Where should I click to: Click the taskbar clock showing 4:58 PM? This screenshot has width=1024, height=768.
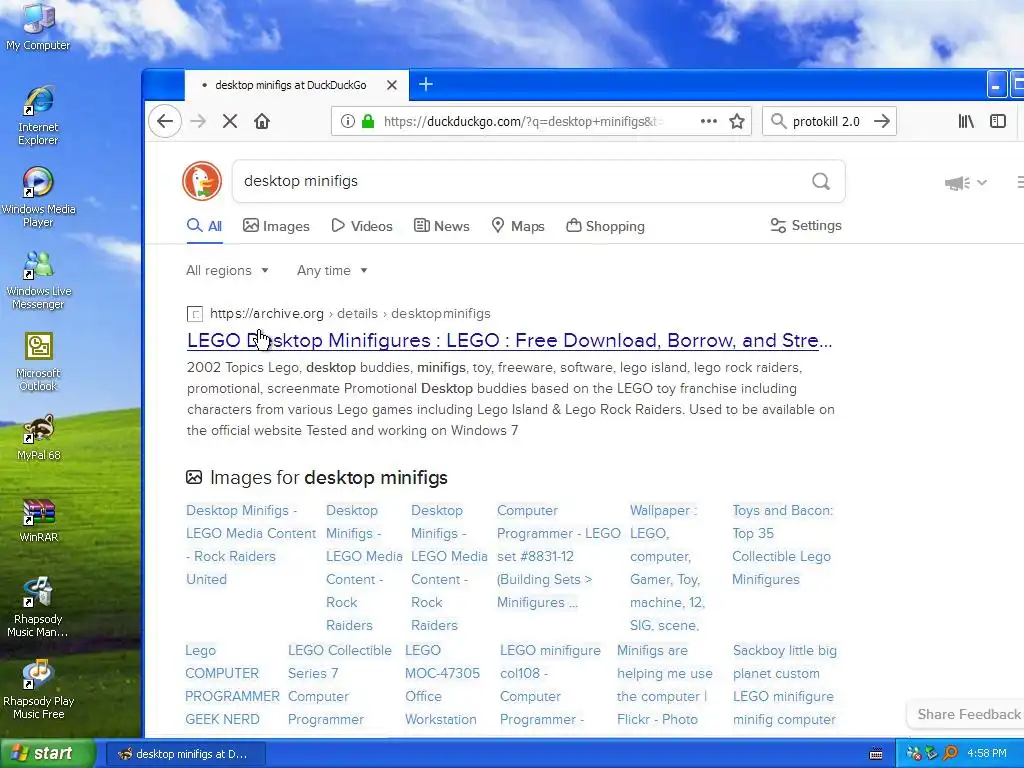pyautogui.click(x=987, y=754)
